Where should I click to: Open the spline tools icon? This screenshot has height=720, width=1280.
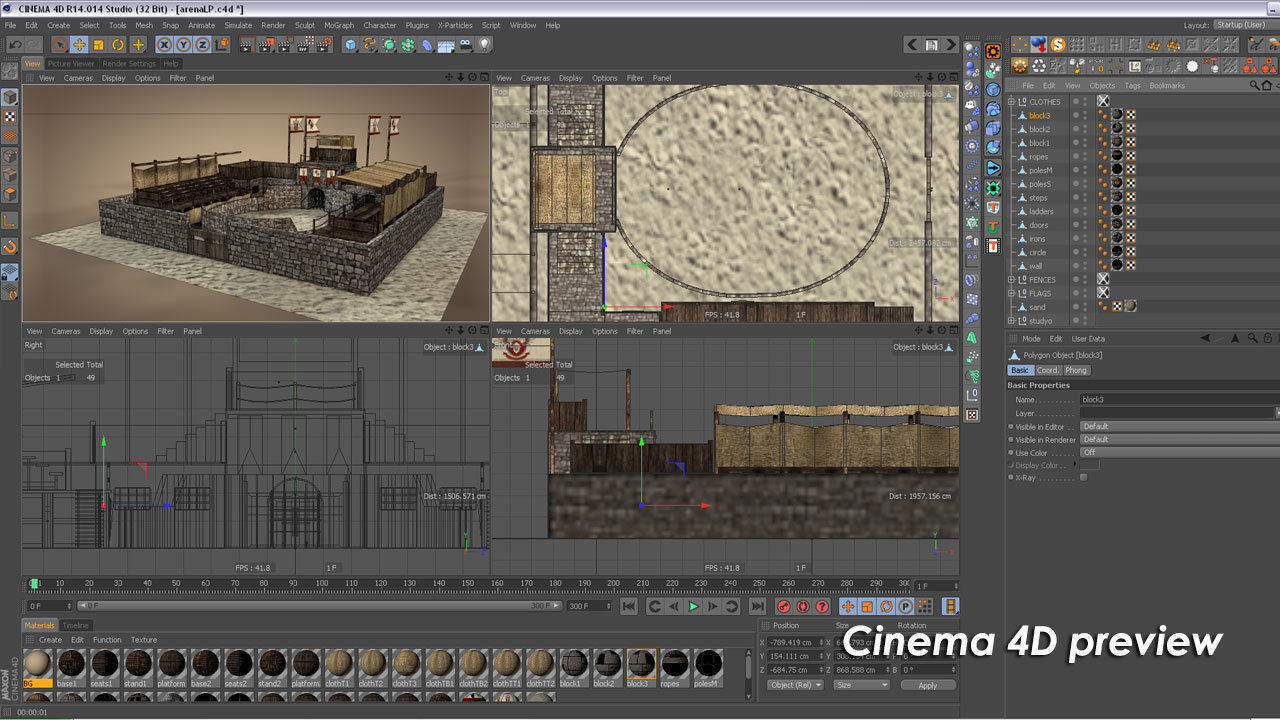(x=370, y=45)
